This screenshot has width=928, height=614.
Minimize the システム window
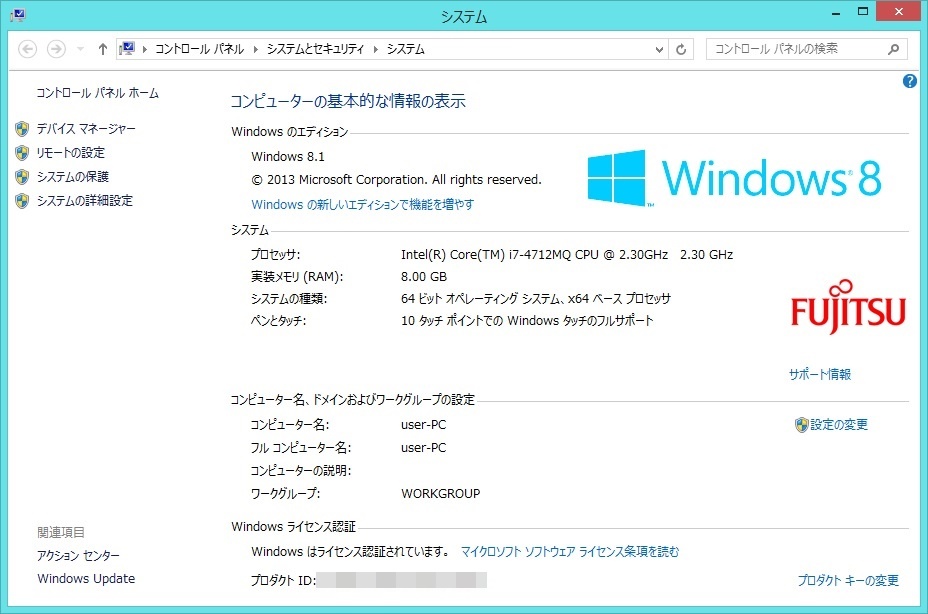pos(836,12)
